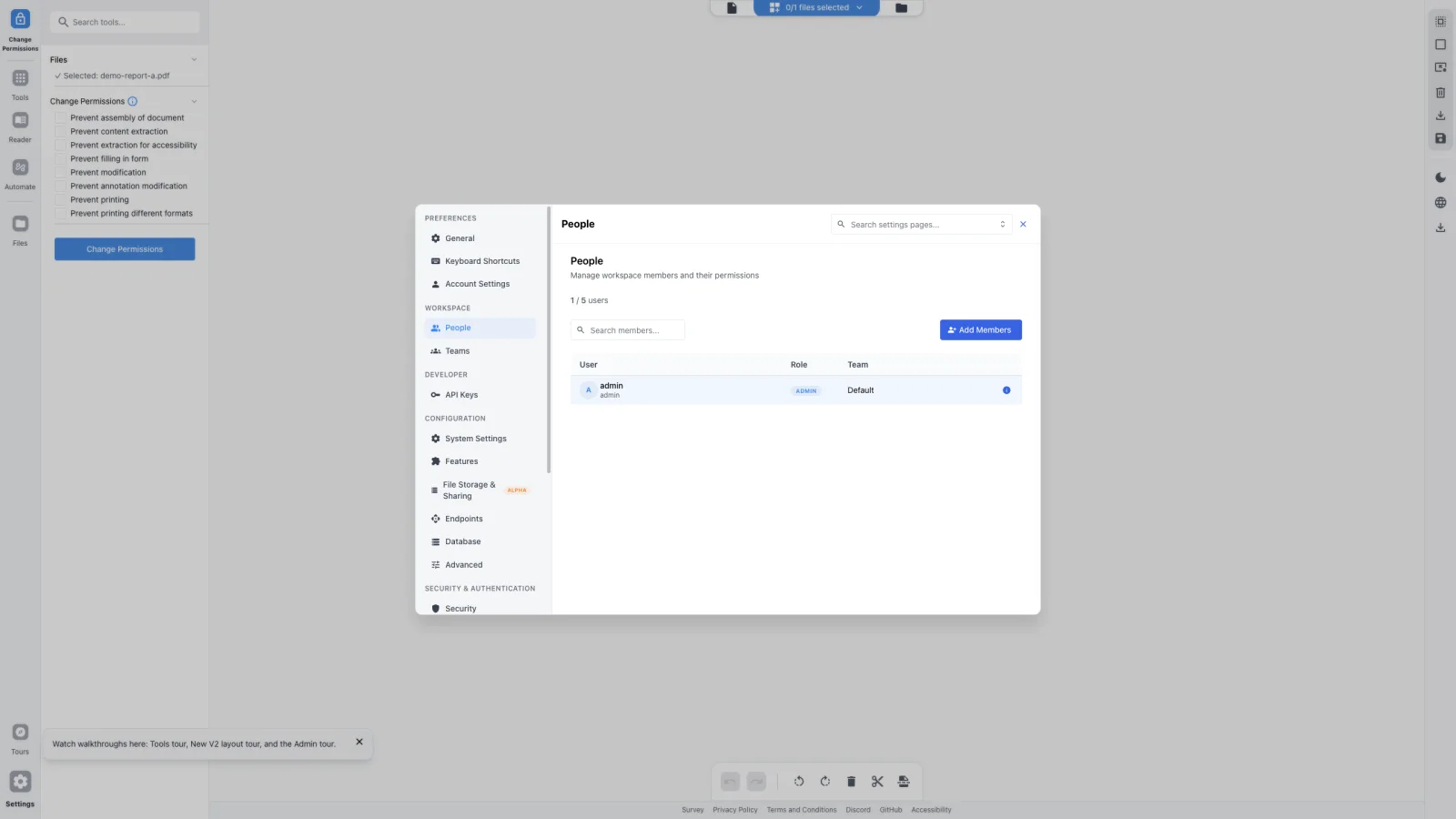
Task: Dismiss the walkthroughs notification
Action: point(359,742)
